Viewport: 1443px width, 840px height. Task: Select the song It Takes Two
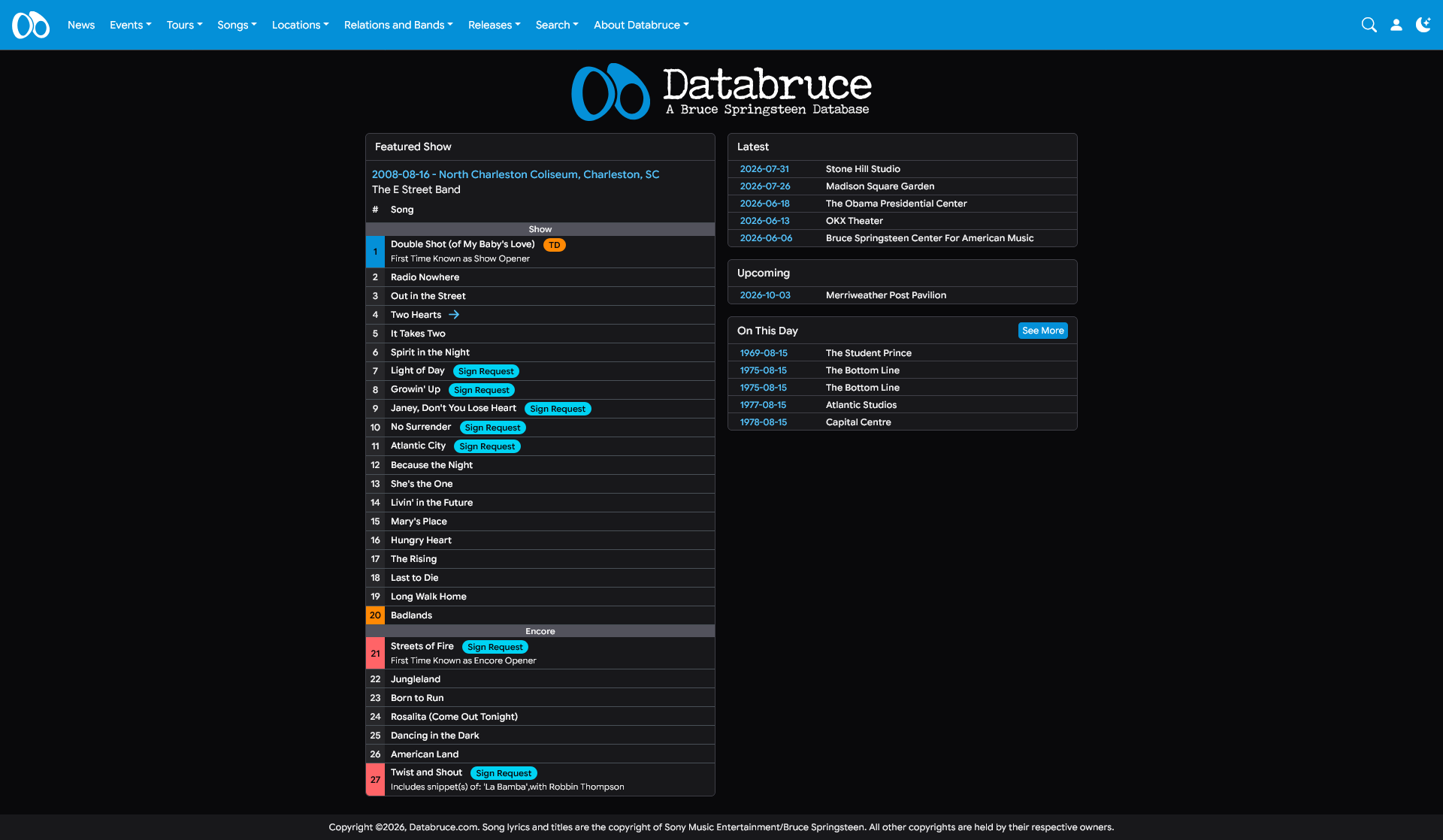pos(418,334)
